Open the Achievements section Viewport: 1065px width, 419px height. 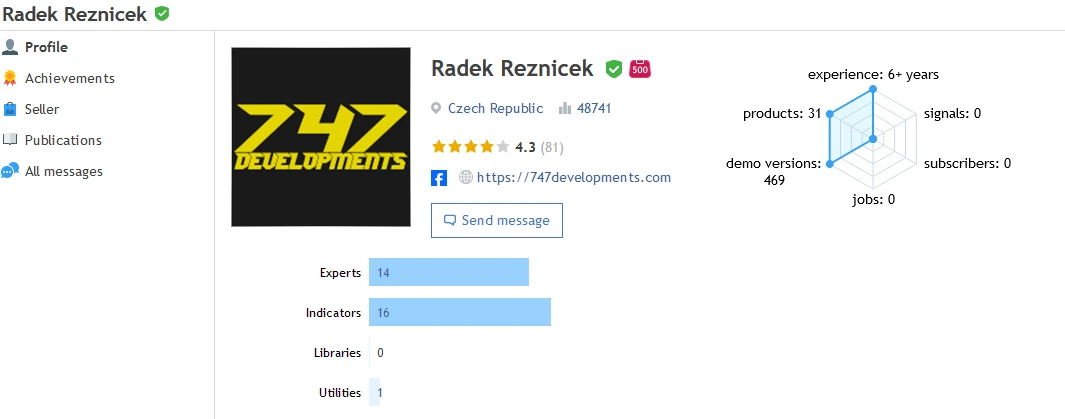[x=70, y=78]
